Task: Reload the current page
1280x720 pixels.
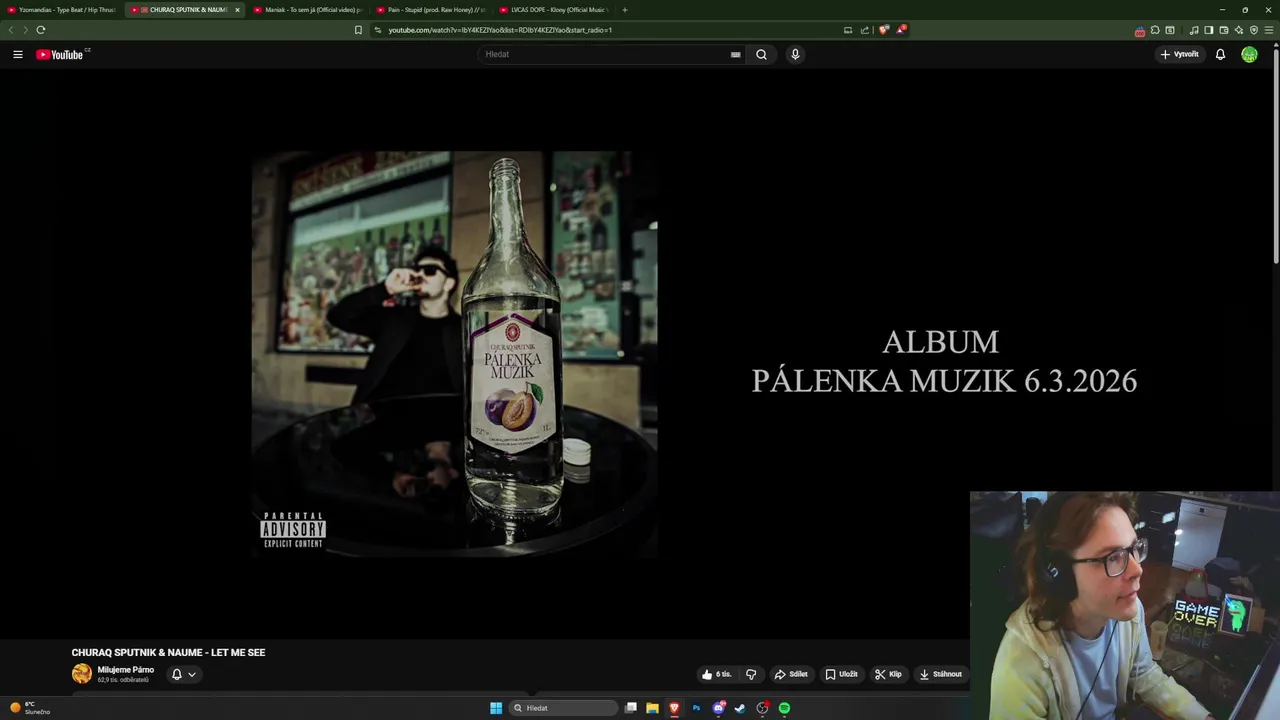Action: 41,30
